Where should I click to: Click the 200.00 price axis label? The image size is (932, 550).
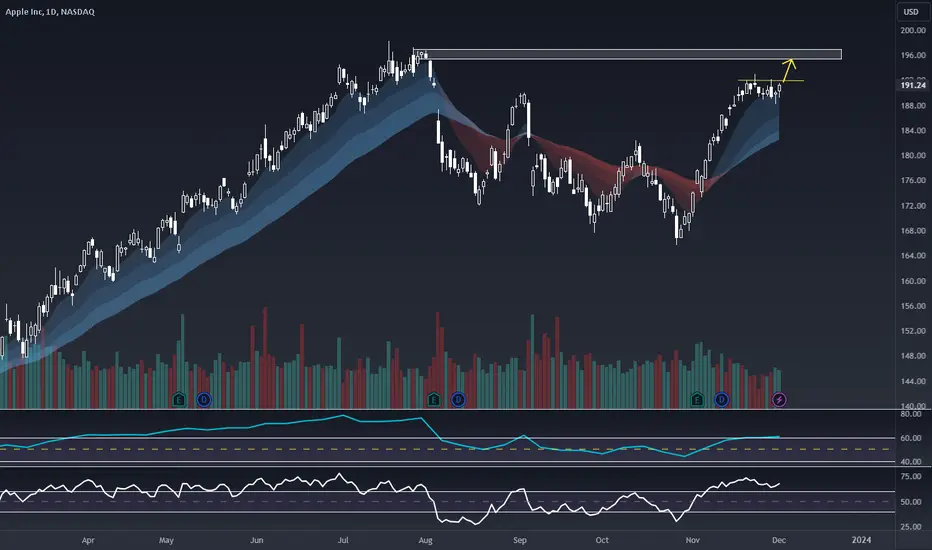[x=913, y=30]
